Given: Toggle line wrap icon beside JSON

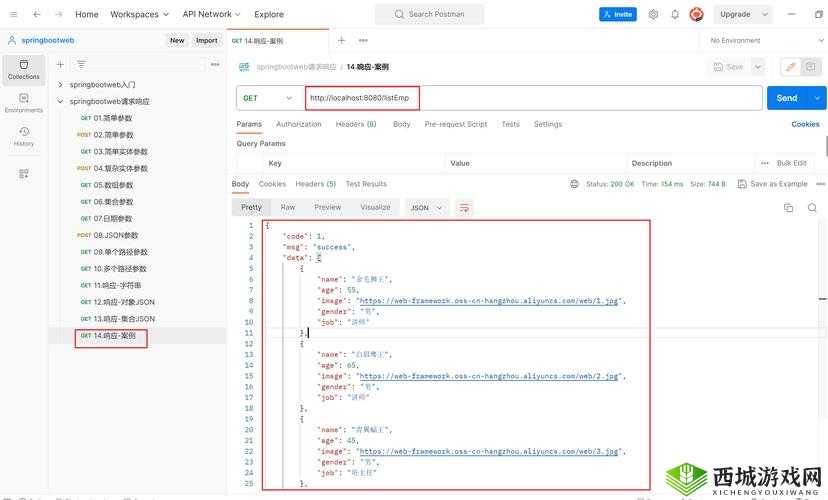Looking at the screenshot, I should click(464, 207).
